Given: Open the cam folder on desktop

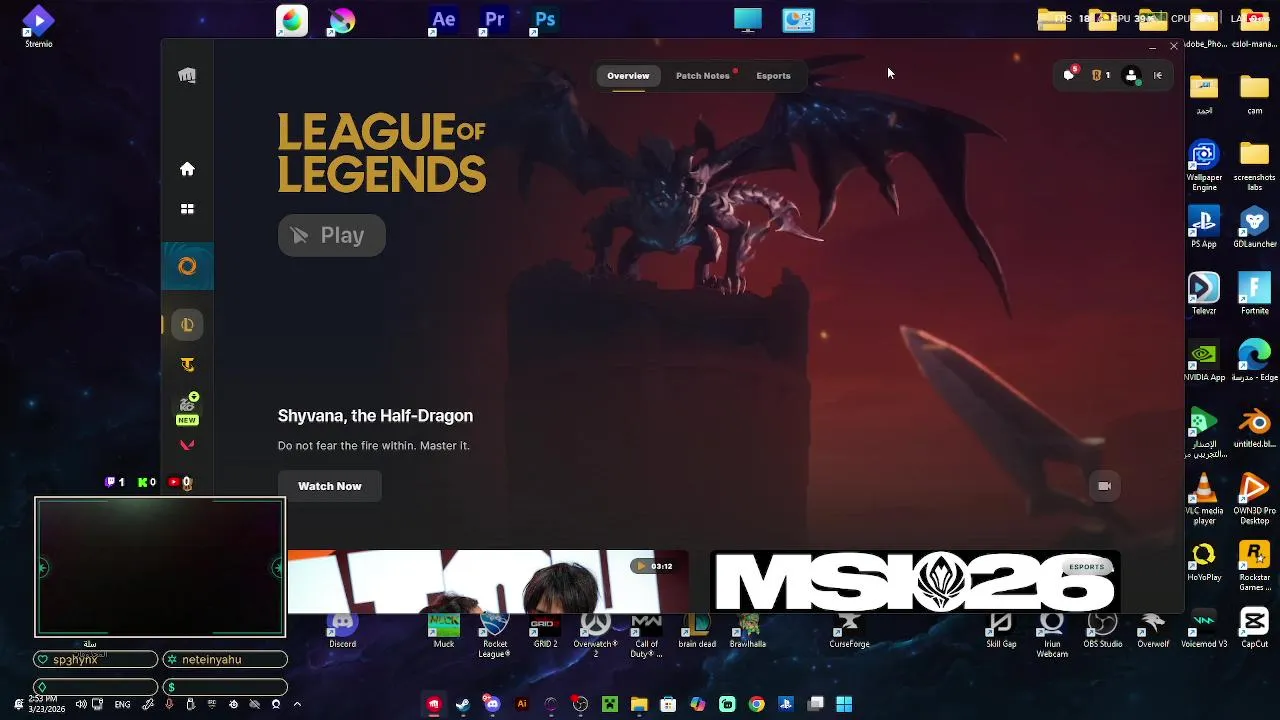Looking at the screenshot, I should click(1254, 94).
